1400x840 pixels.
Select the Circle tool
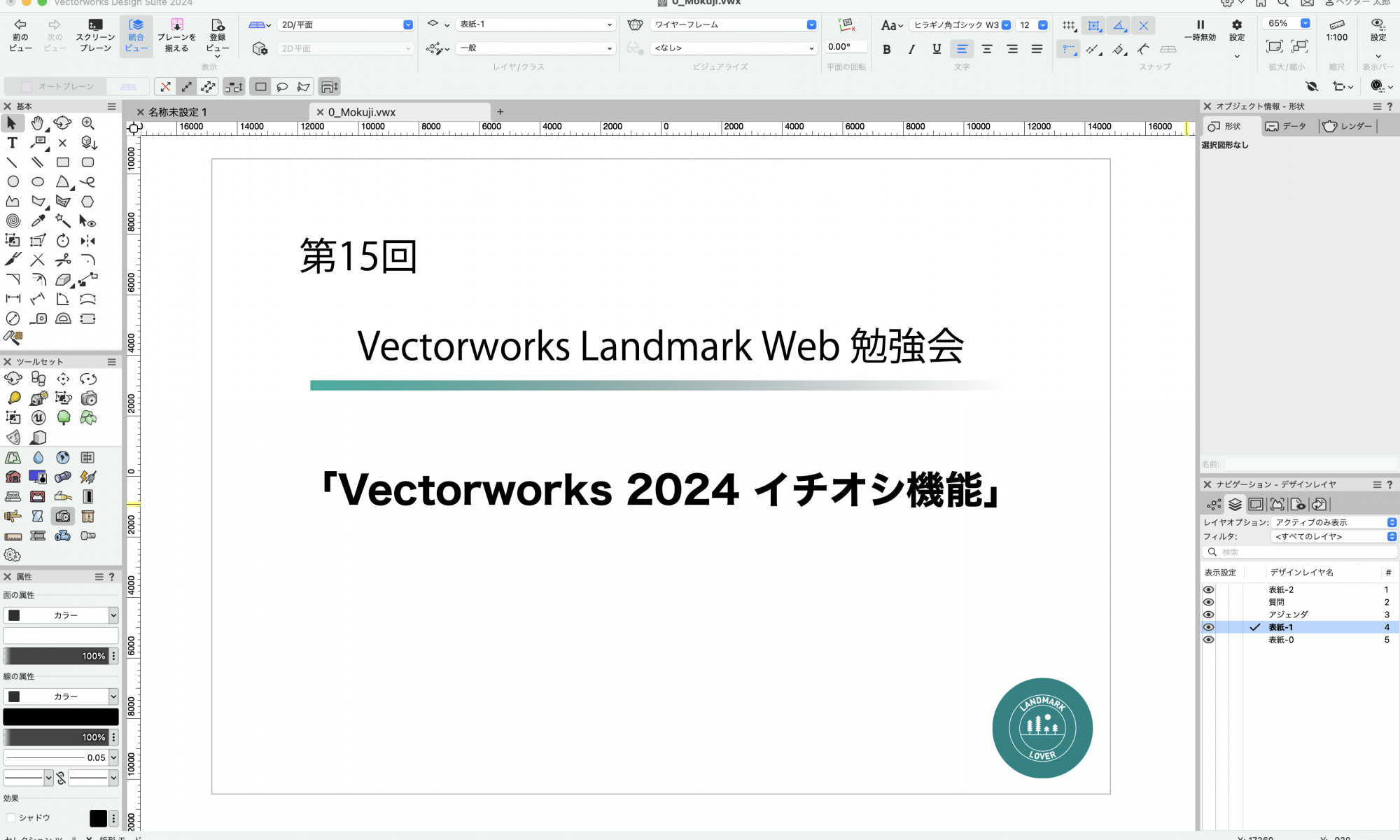coord(13,182)
